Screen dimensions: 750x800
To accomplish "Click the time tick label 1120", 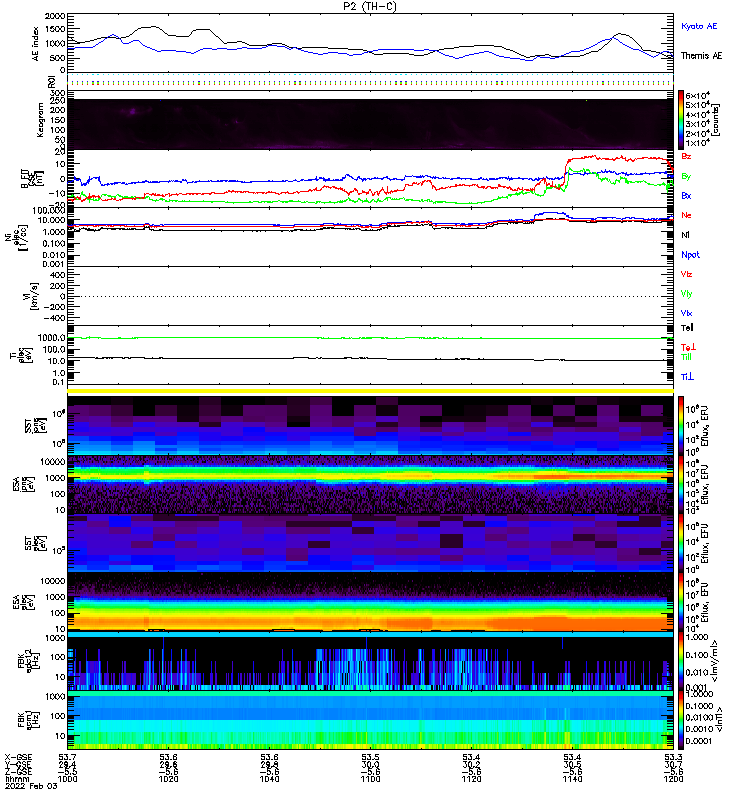I will tap(471, 779).
